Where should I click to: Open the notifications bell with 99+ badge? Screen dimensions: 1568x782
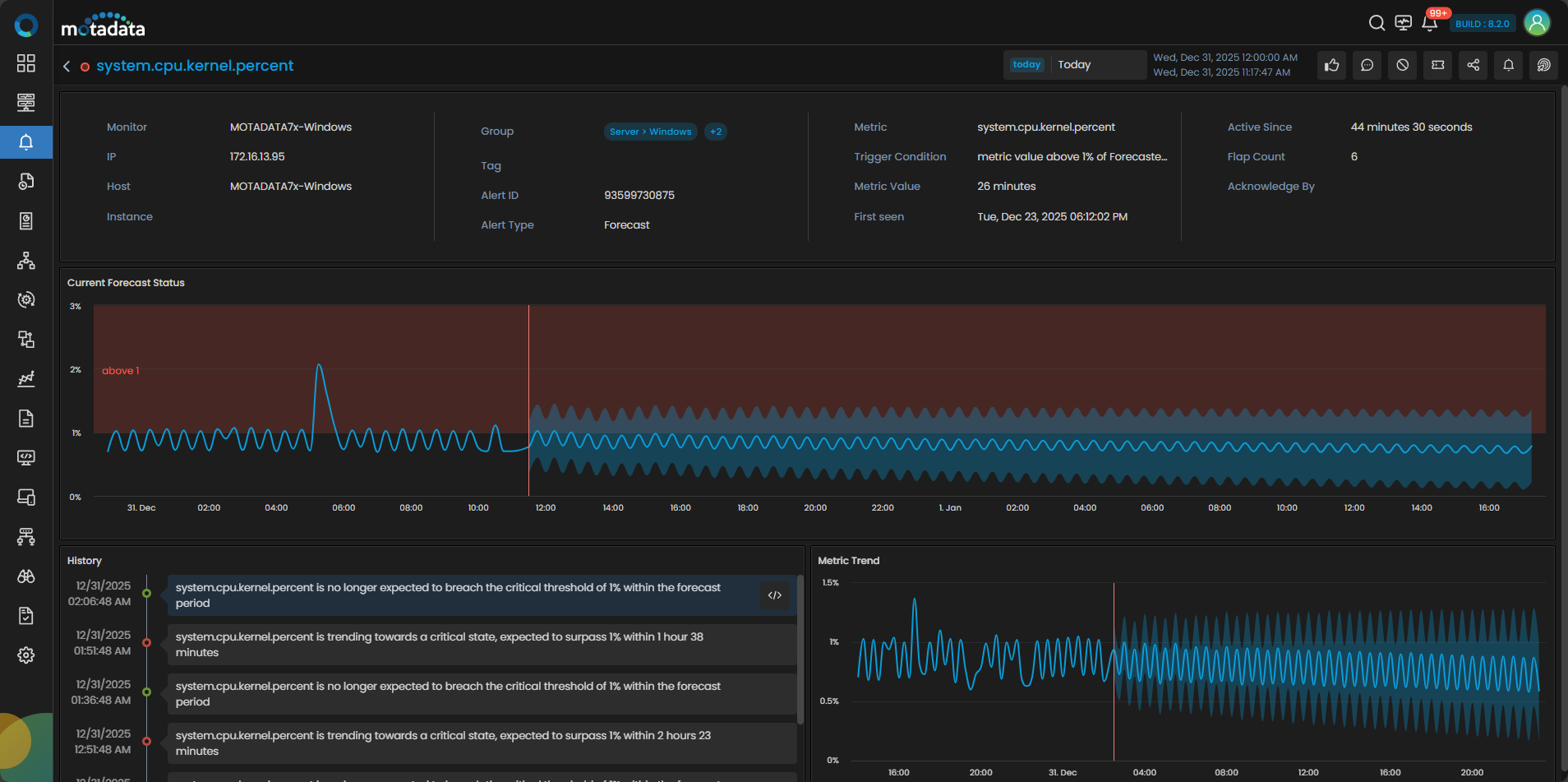1430,23
